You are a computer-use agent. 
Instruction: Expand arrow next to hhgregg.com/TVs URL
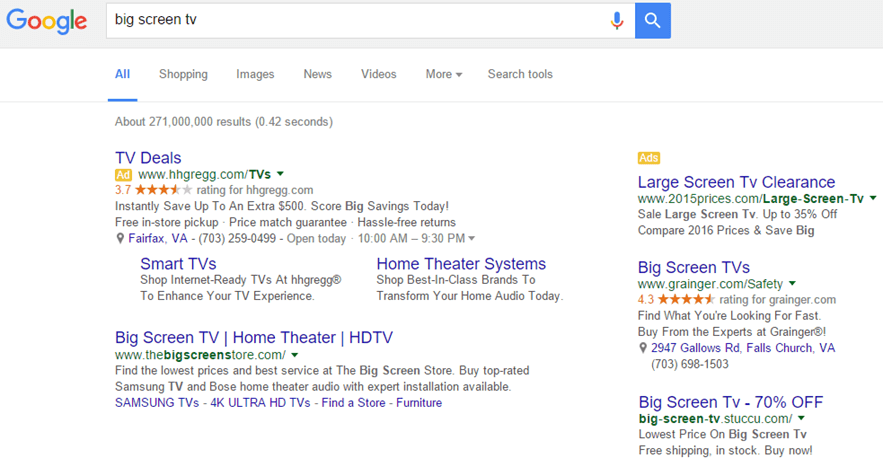click(x=281, y=174)
